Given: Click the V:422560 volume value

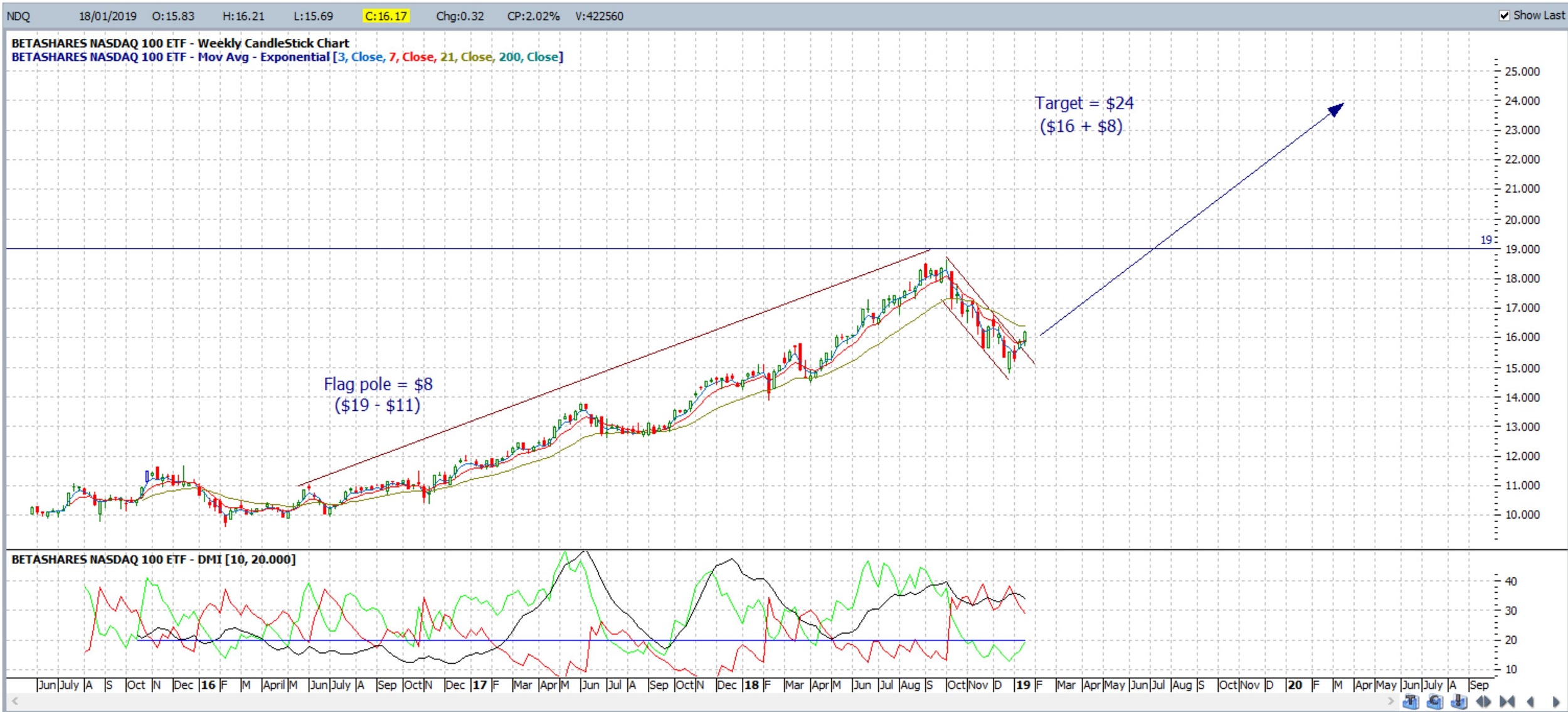Looking at the screenshot, I should [x=599, y=16].
